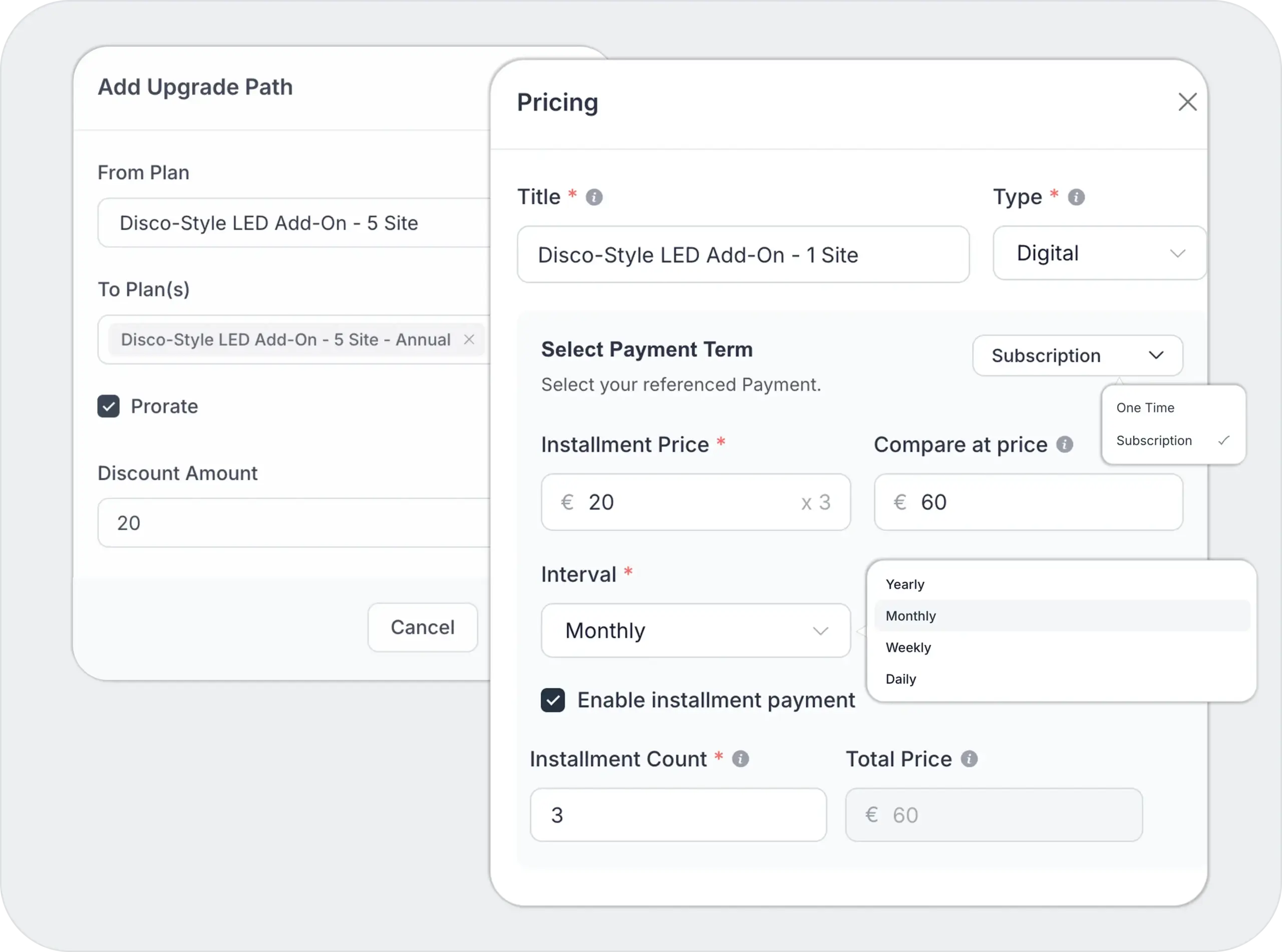Open the Subscription payment term dropdown
The height and width of the screenshot is (952, 1282).
1077,355
